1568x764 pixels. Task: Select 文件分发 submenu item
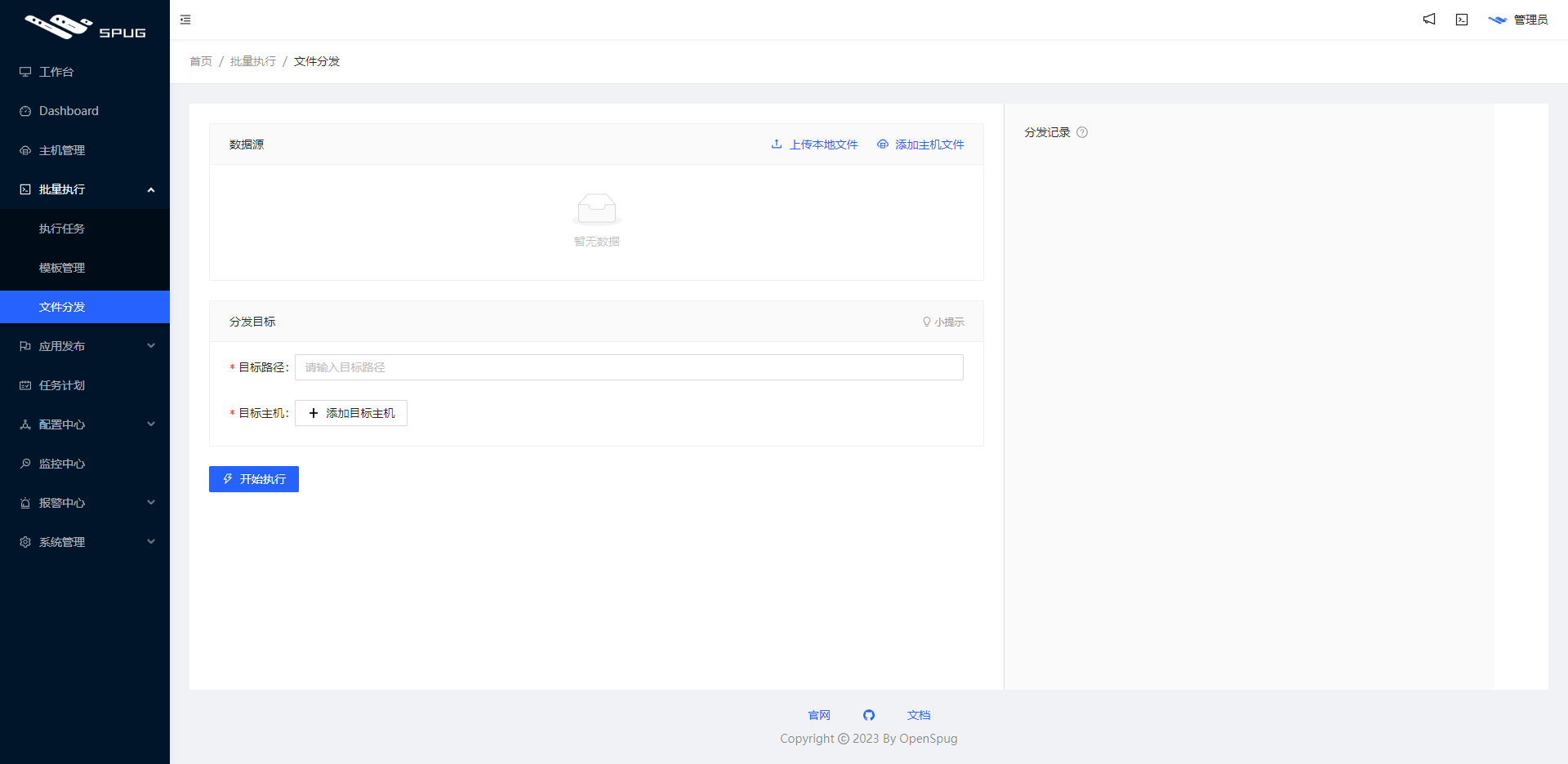coord(85,307)
